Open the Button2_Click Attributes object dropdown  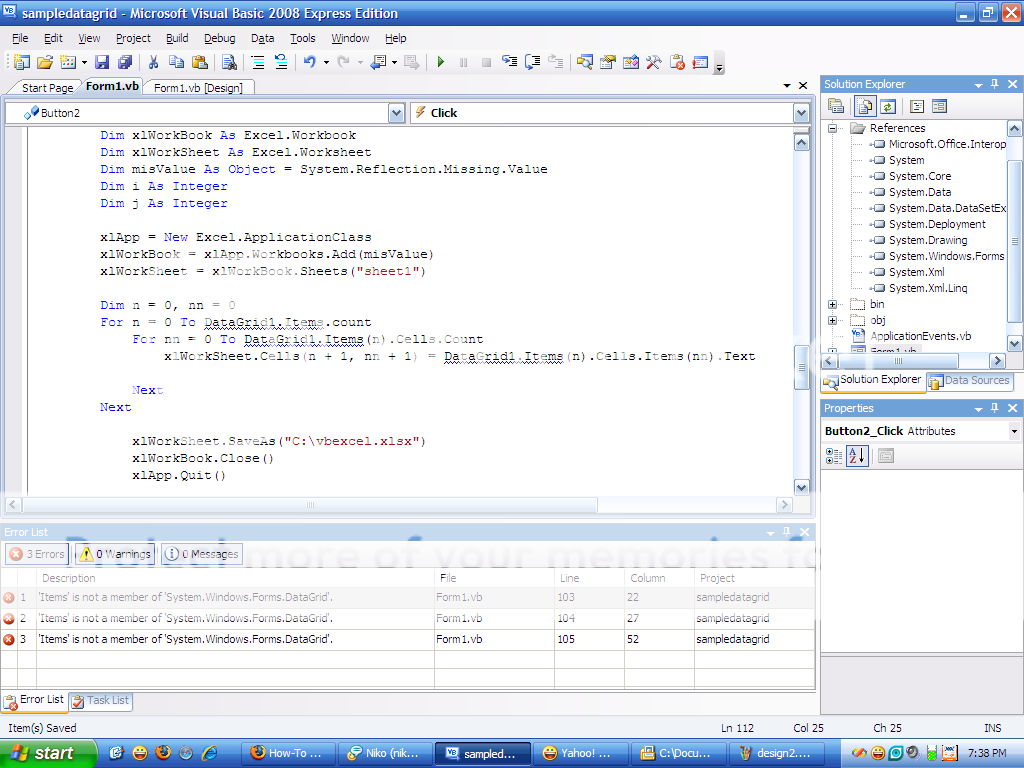point(1014,431)
